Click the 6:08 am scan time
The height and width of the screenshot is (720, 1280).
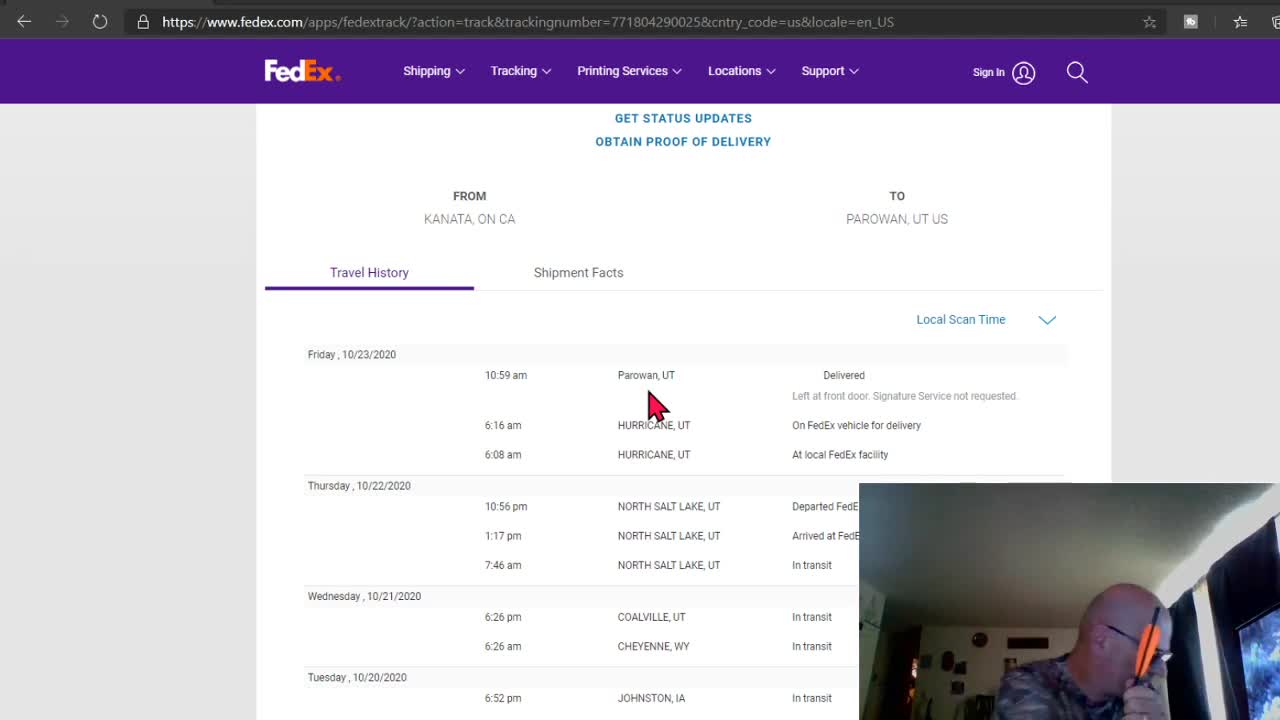(x=503, y=455)
